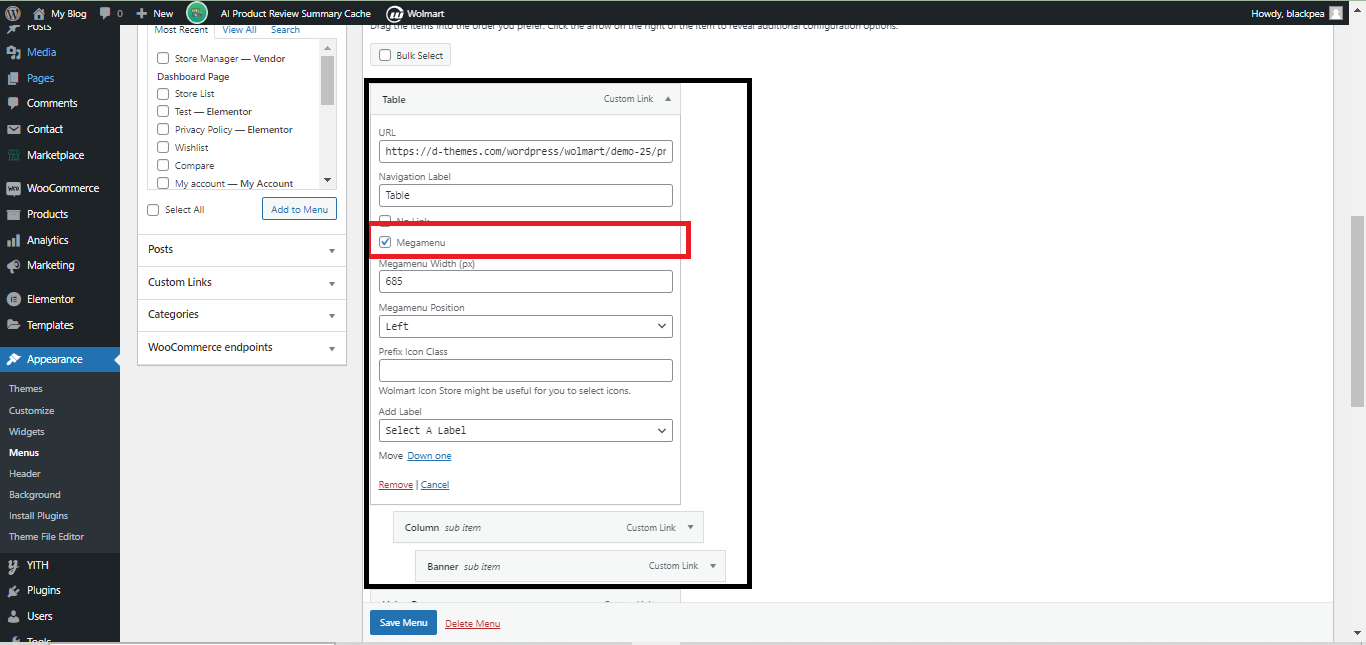Click the plus New icon
Screen dimensions: 1366x645
141,13
